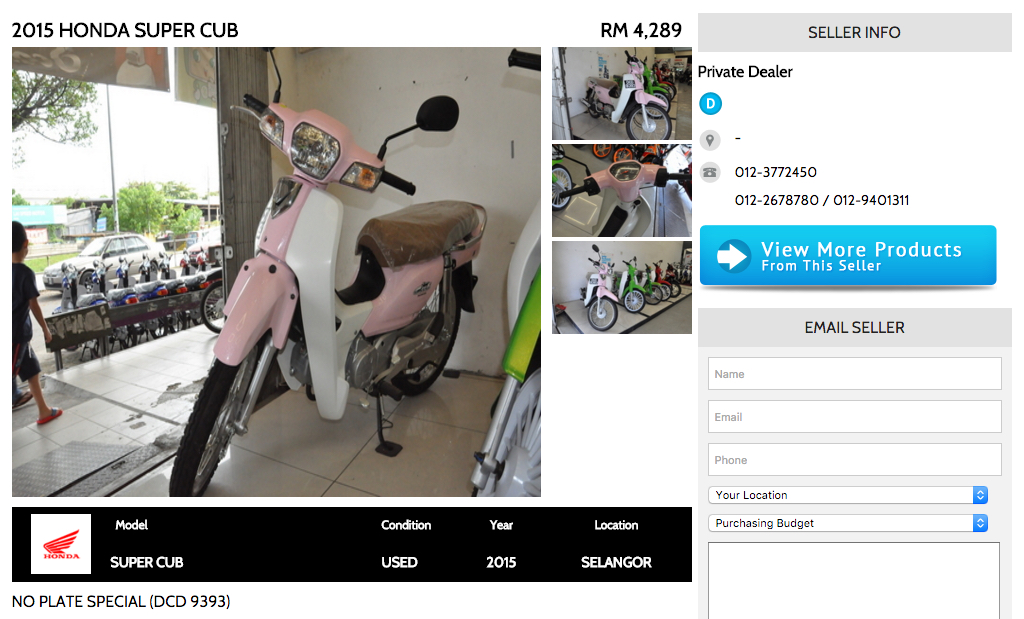
Task: Focus the Phone input field
Action: tap(854, 460)
